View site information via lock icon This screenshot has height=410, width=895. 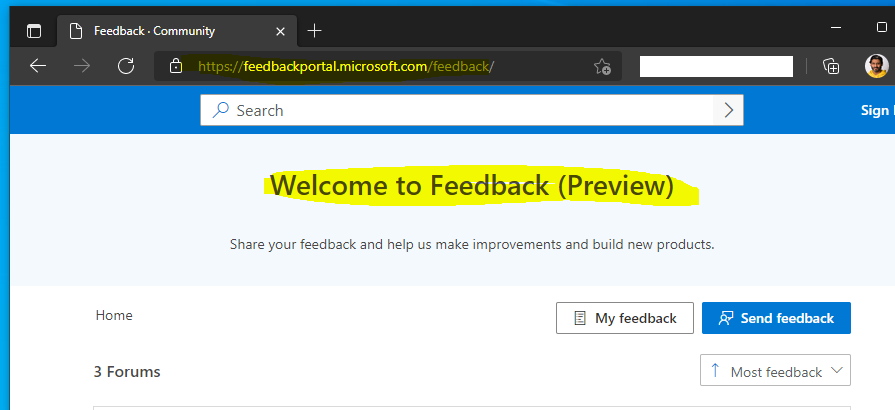[x=176, y=66]
